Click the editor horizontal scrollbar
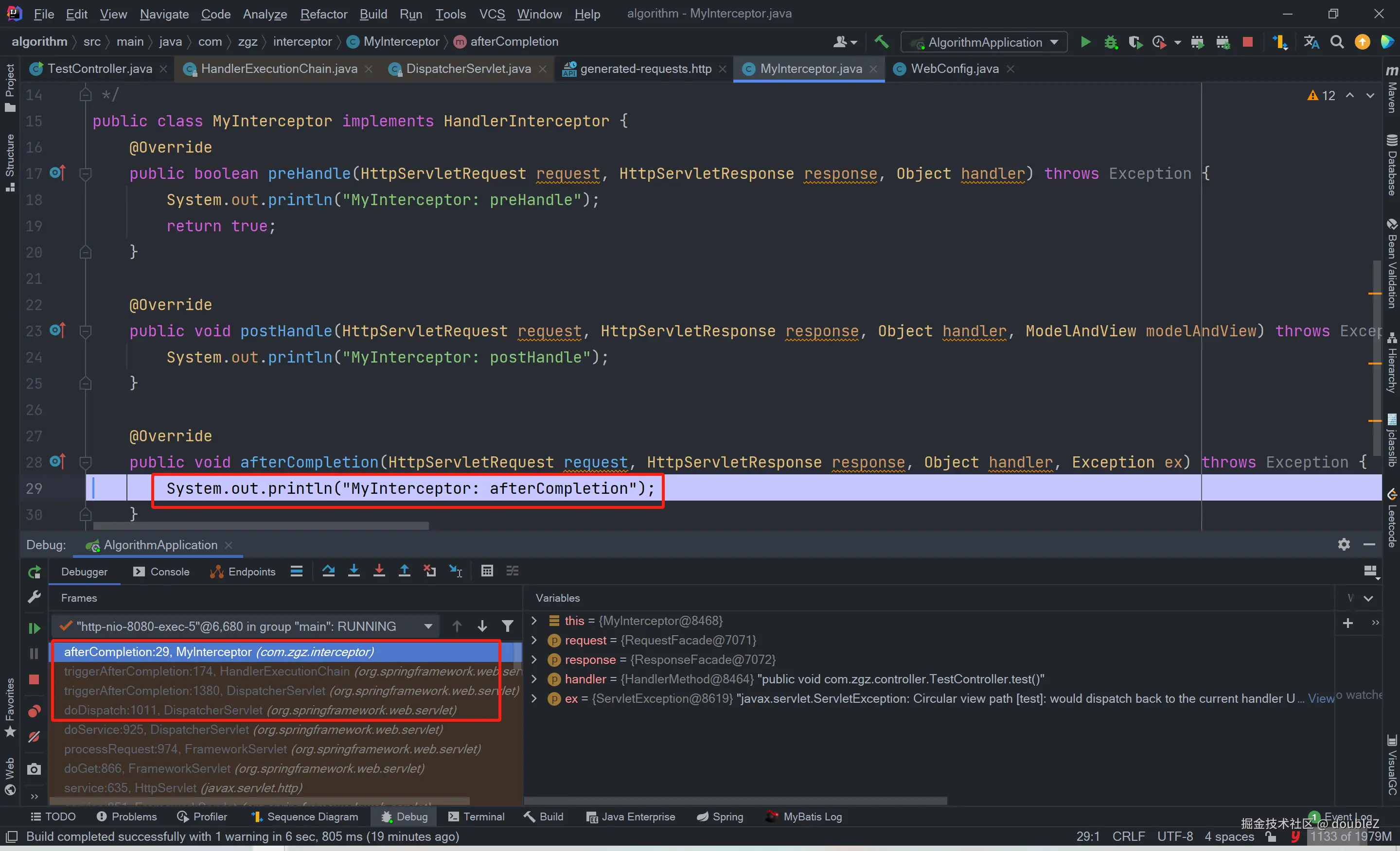Image resolution: width=1400 pixels, height=851 pixels. (x=261, y=526)
